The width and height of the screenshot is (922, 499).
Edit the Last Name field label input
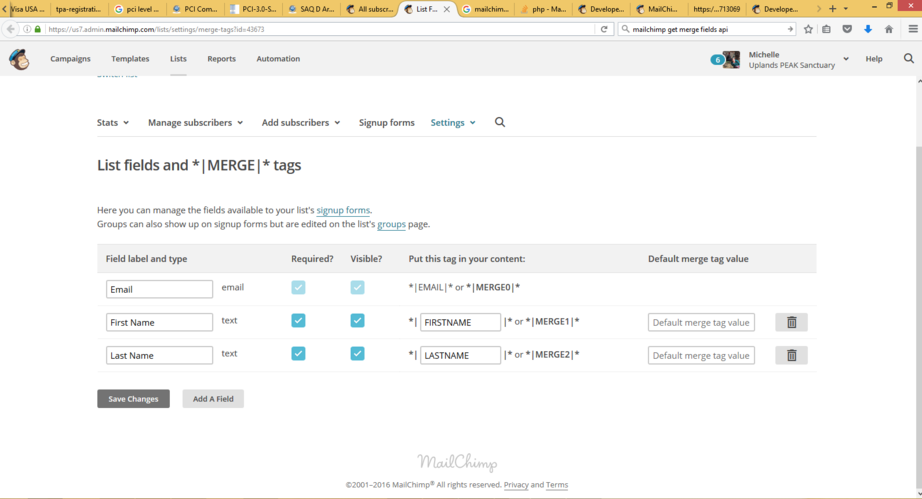tap(159, 355)
